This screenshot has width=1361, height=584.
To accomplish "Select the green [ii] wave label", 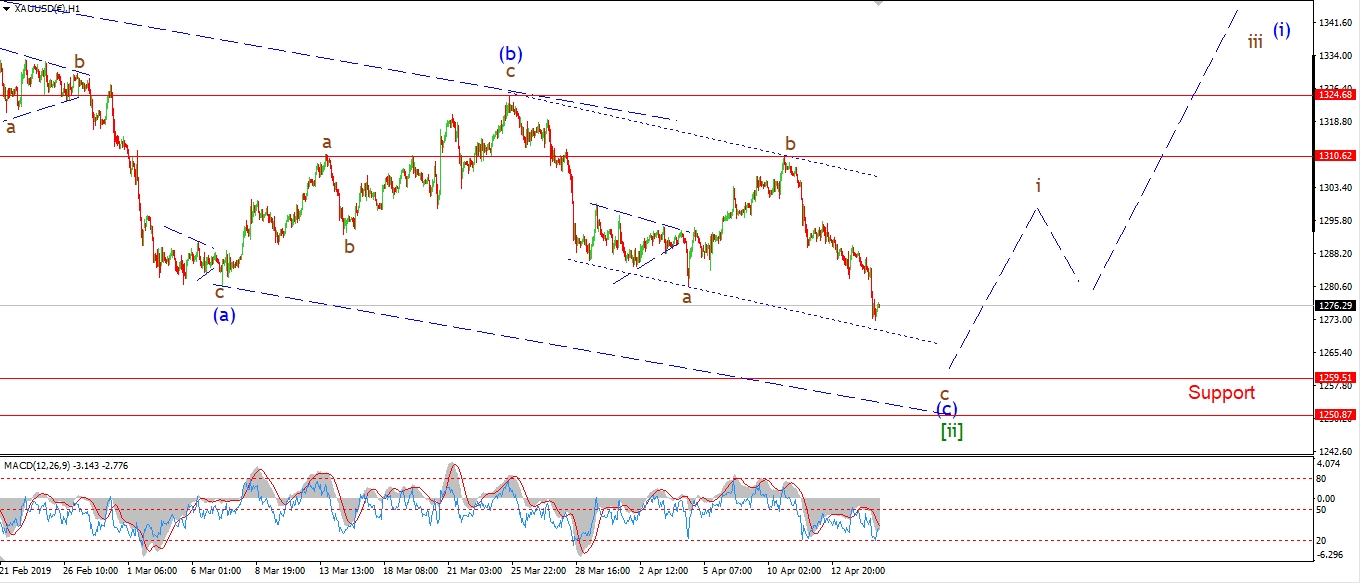I will (951, 431).
